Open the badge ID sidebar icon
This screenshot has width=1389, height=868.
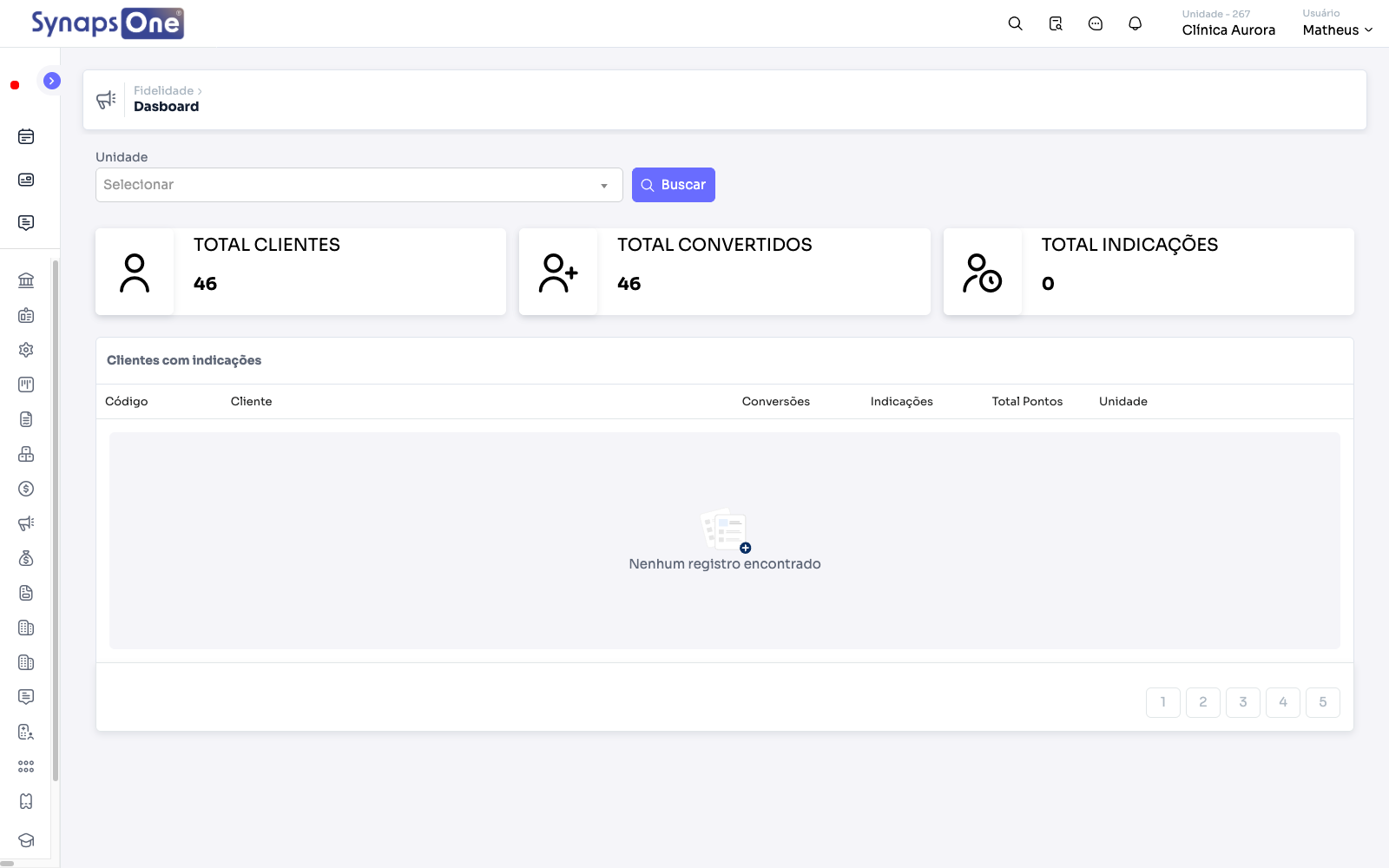pyautogui.click(x=26, y=315)
